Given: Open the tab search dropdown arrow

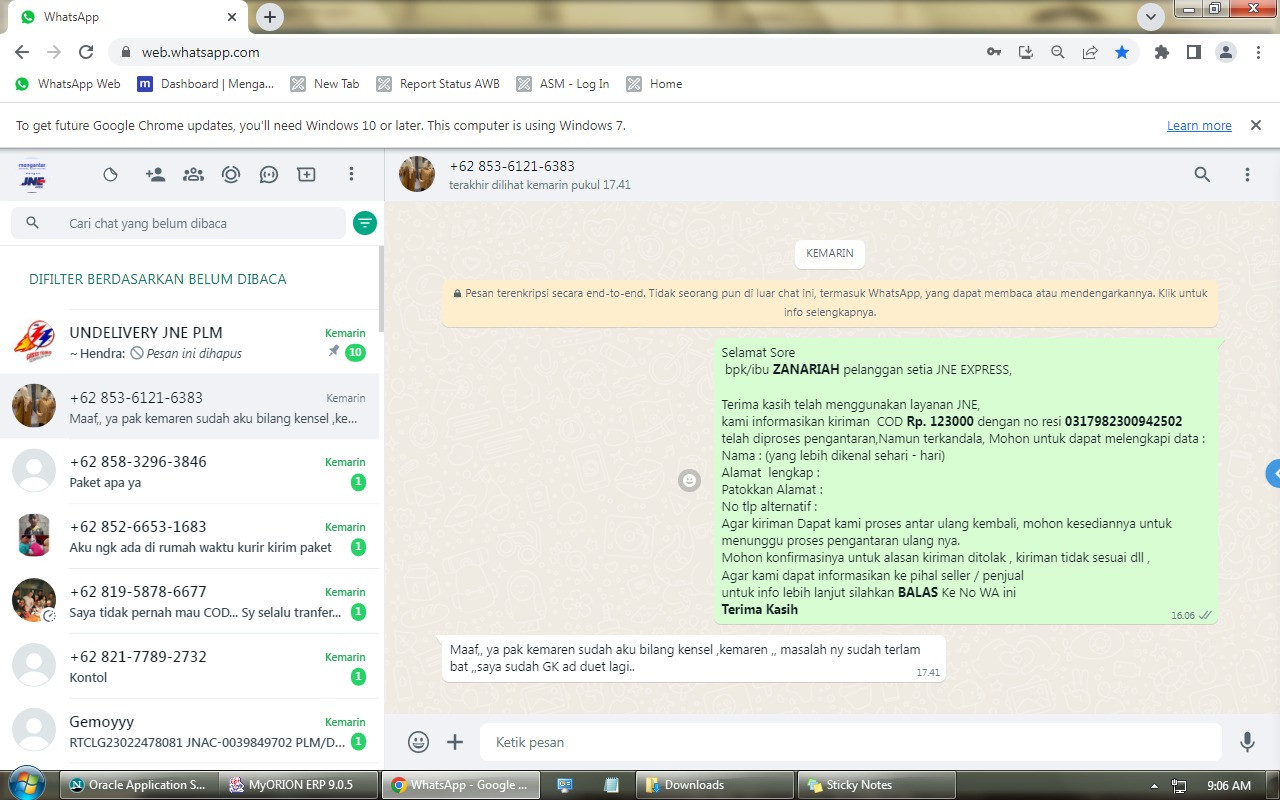Looking at the screenshot, I should 1150,16.
